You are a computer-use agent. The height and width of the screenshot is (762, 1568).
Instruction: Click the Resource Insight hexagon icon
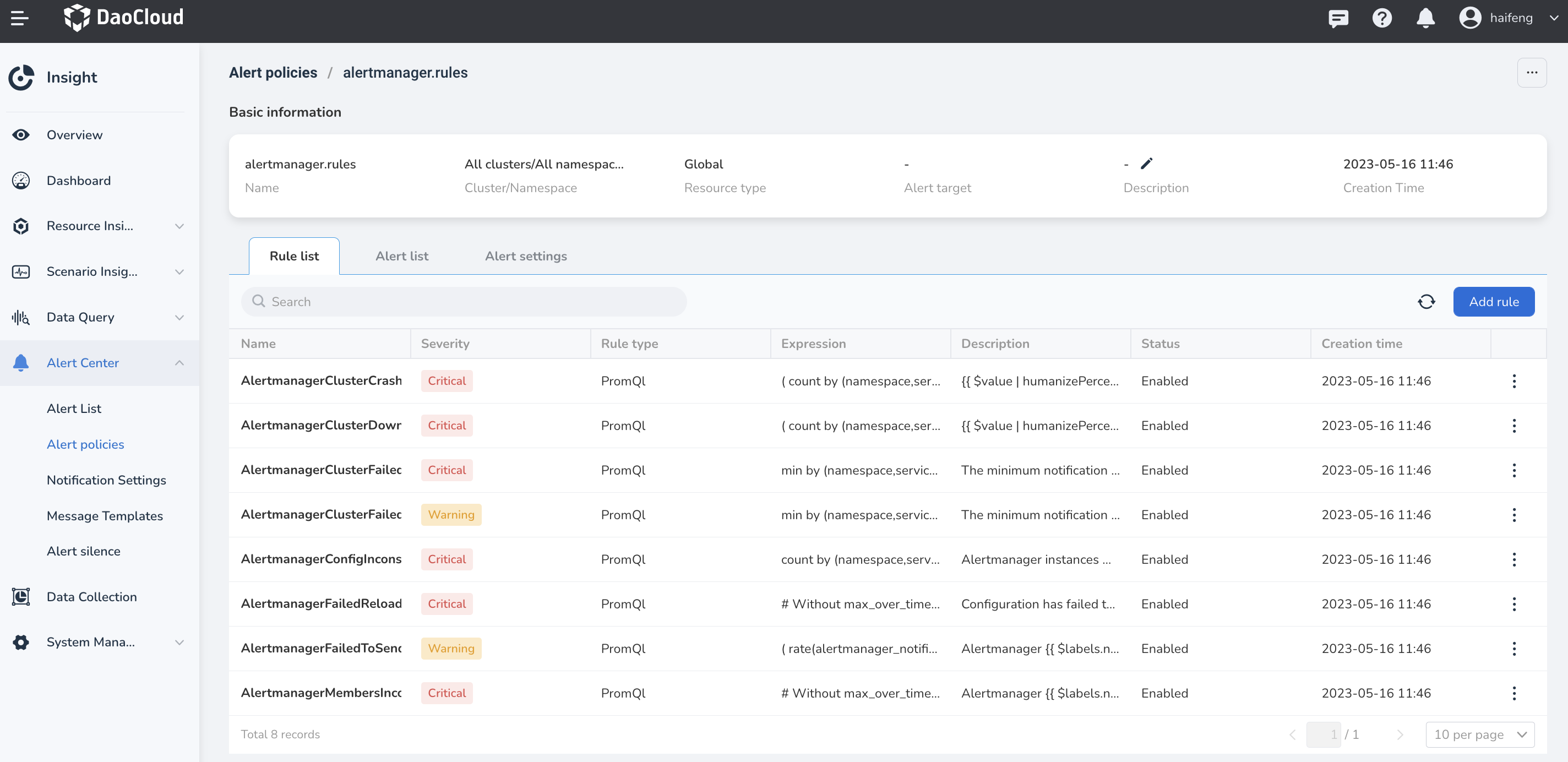[21, 226]
